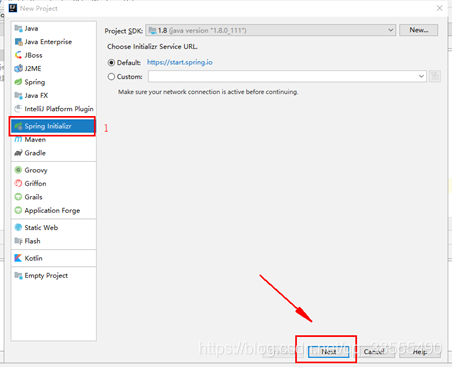Select the Empty Project icon
452x367 pixels.
click(x=18, y=275)
